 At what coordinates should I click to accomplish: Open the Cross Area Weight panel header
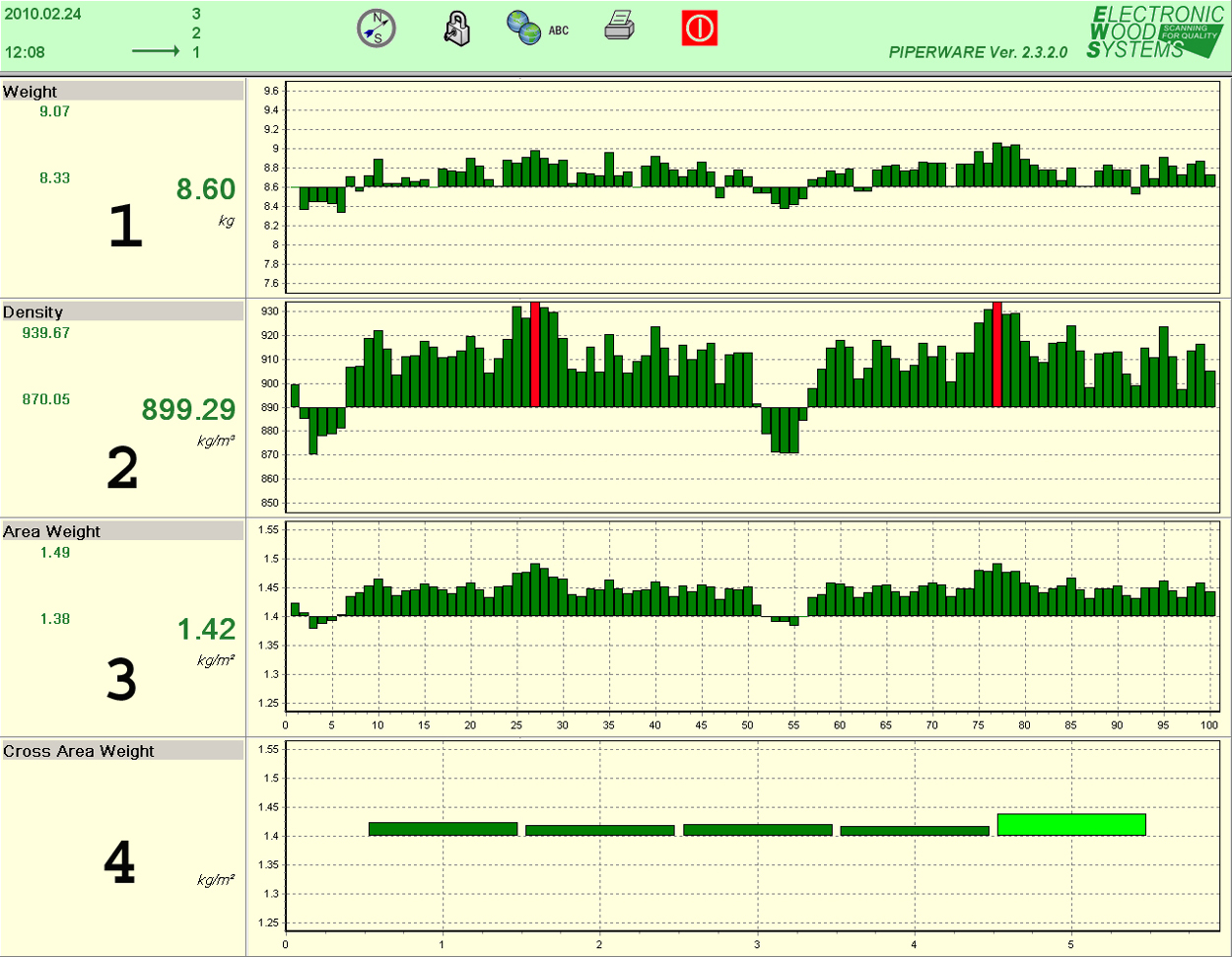[x=122, y=751]
